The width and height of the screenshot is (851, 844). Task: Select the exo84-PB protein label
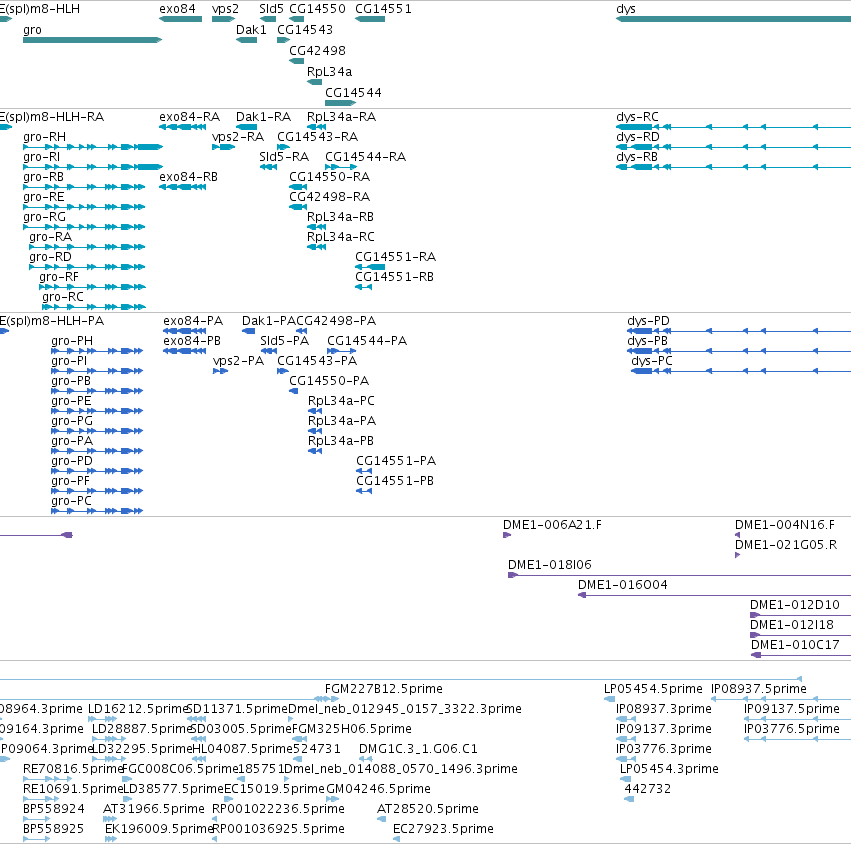pos(192,341)
